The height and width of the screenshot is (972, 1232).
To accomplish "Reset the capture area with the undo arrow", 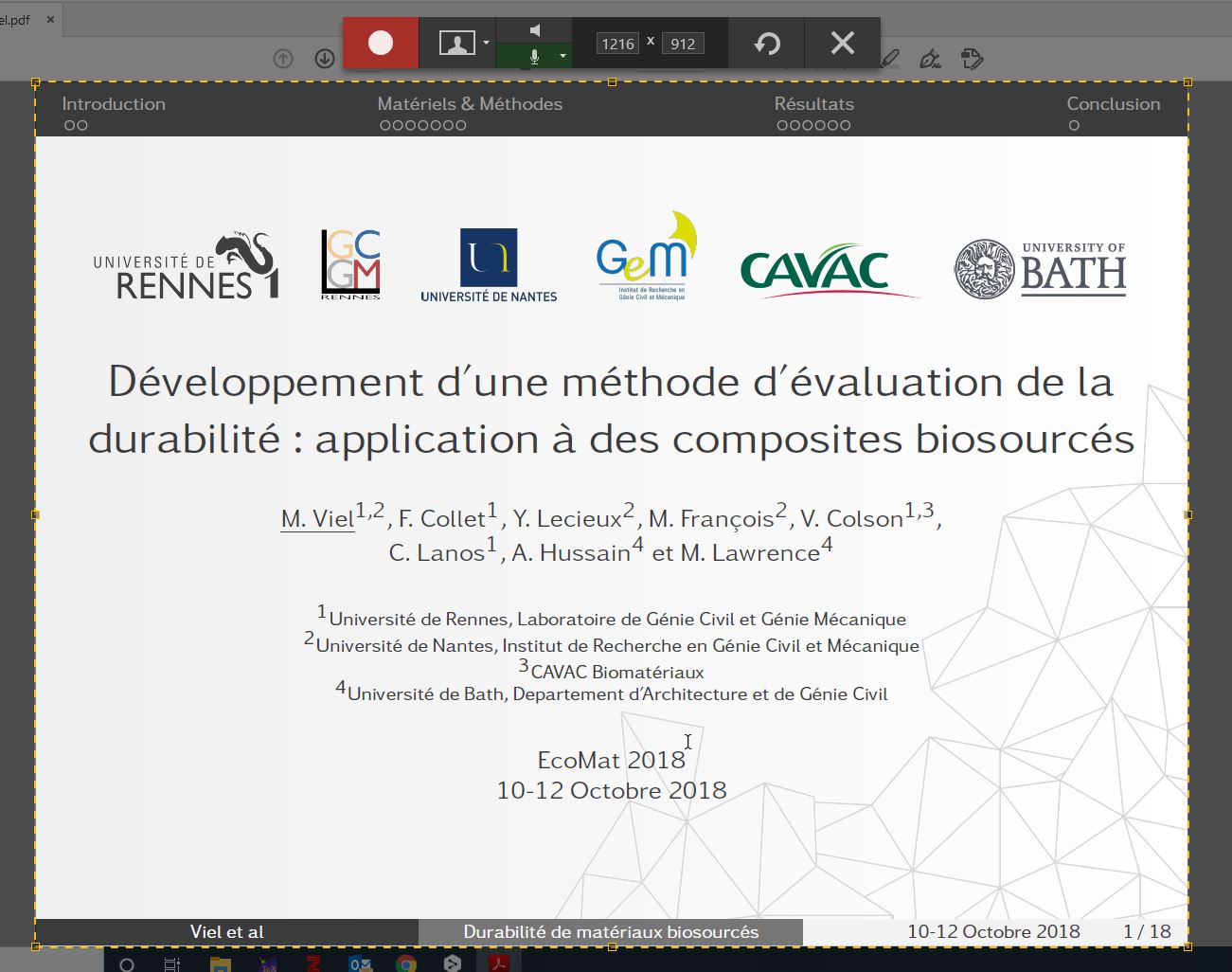I will [x=767, y=44].
